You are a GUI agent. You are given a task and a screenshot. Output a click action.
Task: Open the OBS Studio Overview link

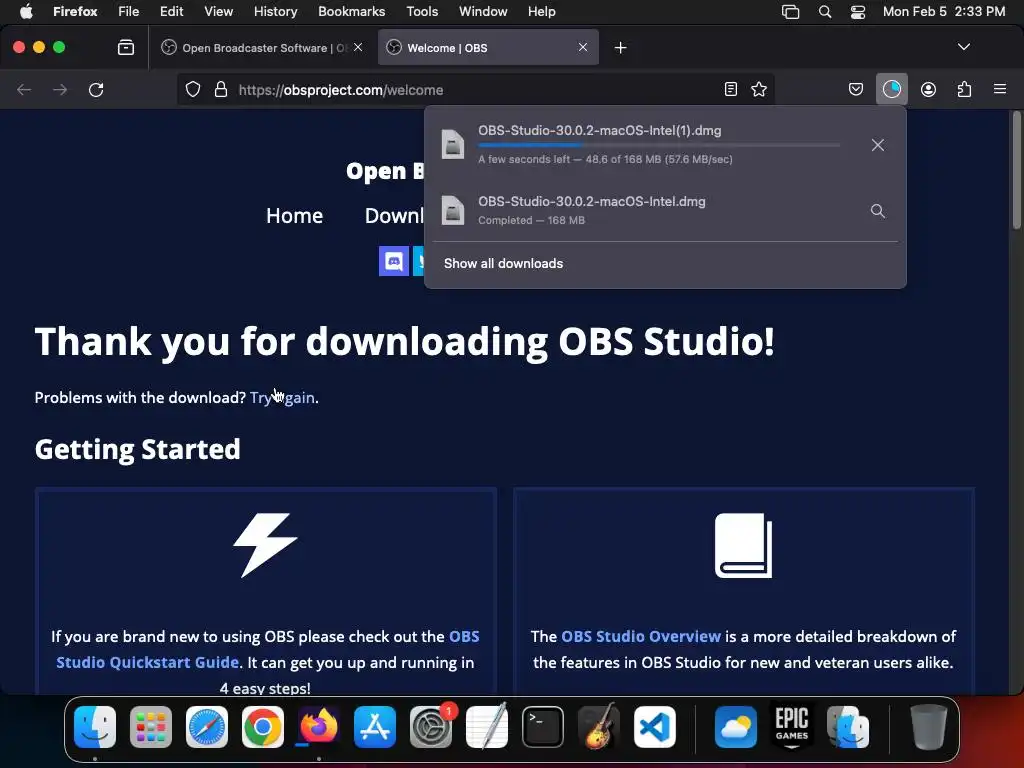coord(641,636)
